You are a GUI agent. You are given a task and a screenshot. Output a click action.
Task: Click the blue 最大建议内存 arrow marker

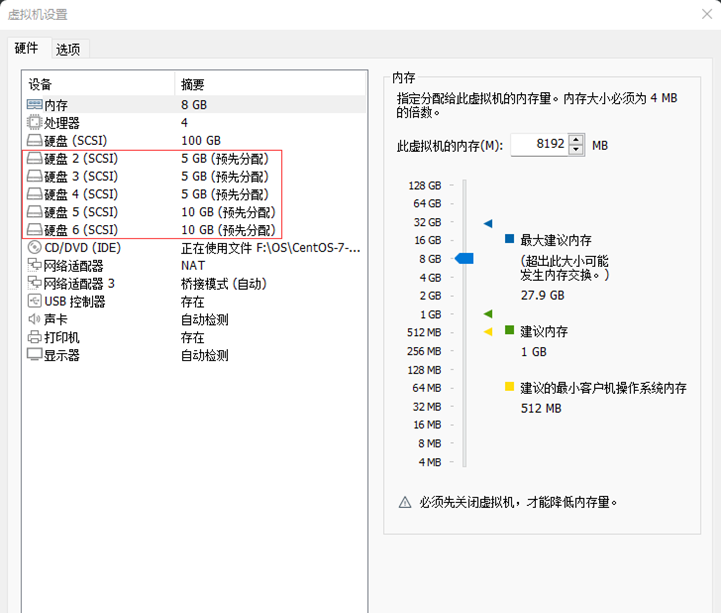tap(488, 223)
